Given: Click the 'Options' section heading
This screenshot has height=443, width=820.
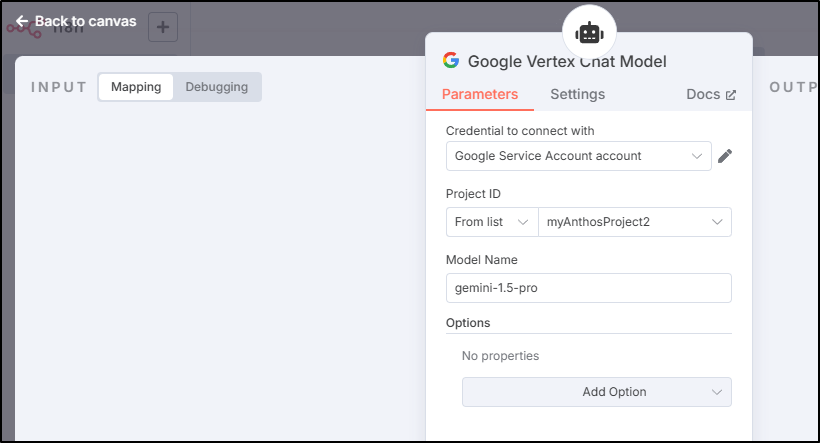Looking at the screenshot, I should [468, 323].
